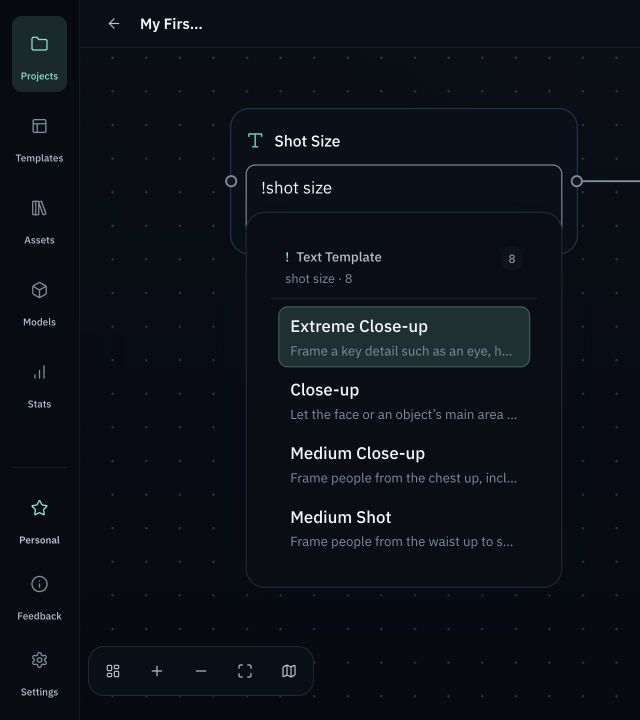Click the auto-layout grid icon in canvas toolbar

coord(113,671)
